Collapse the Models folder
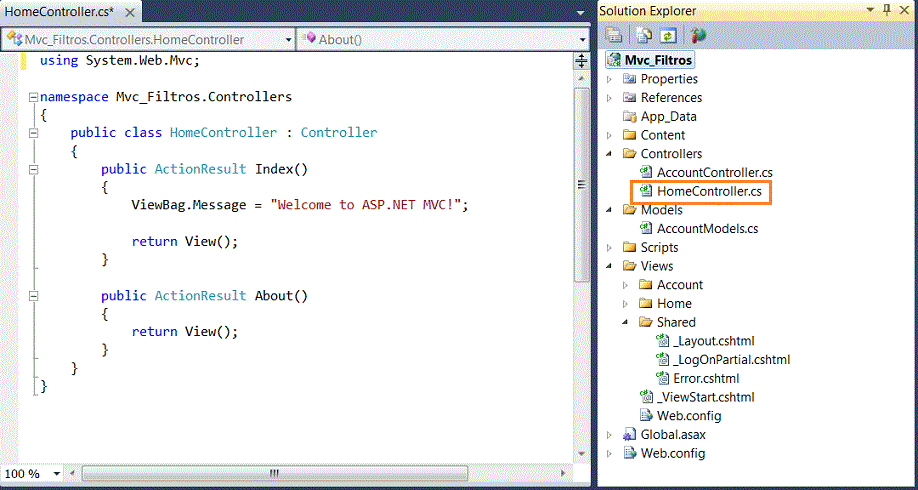This screenshot has height=490, width=918. pos(610,210)
